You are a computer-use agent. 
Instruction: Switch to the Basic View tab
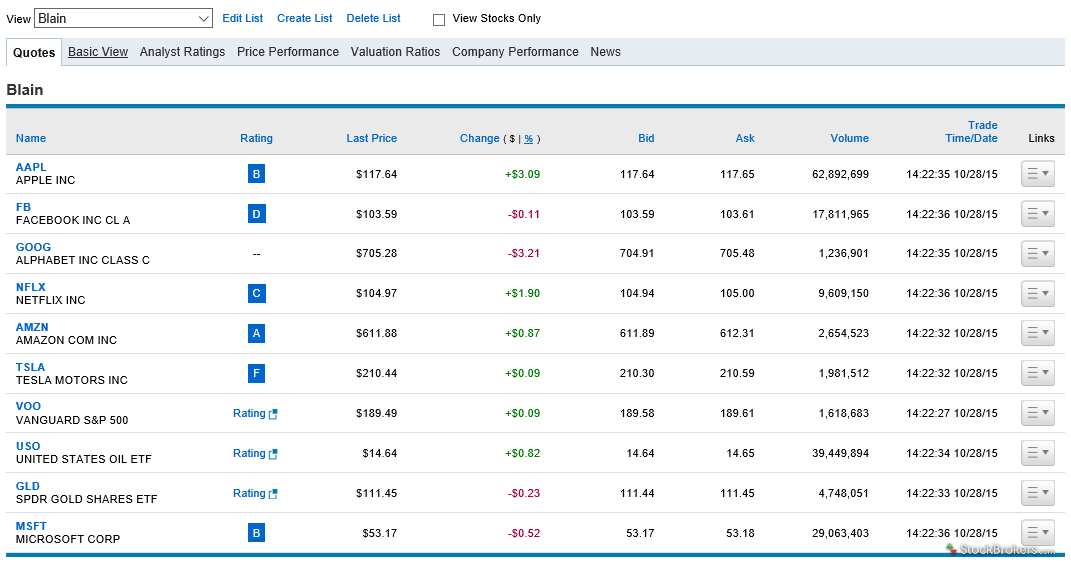(x=98, y=52)
